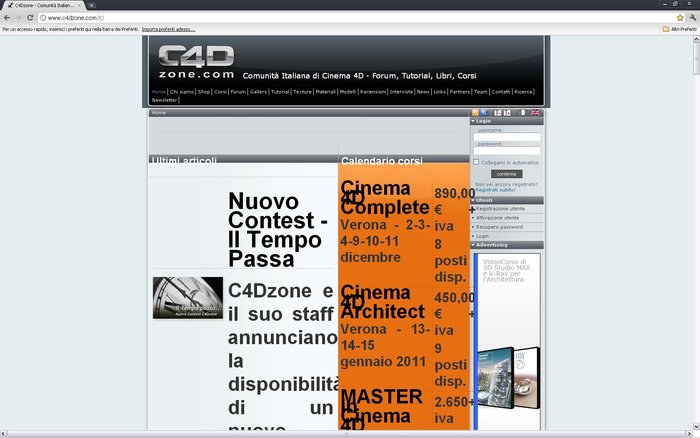Open the Ricerca menu item

tap(523, 92)
